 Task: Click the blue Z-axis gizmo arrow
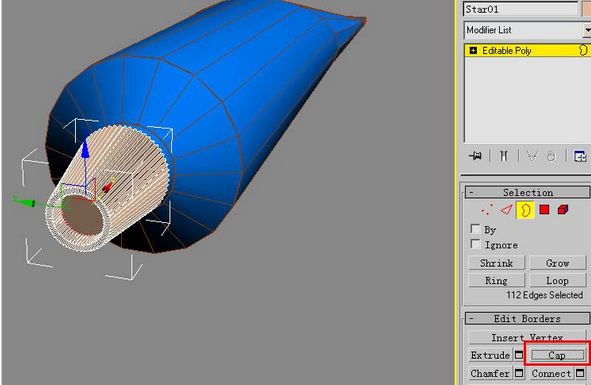tap(86, 148)
